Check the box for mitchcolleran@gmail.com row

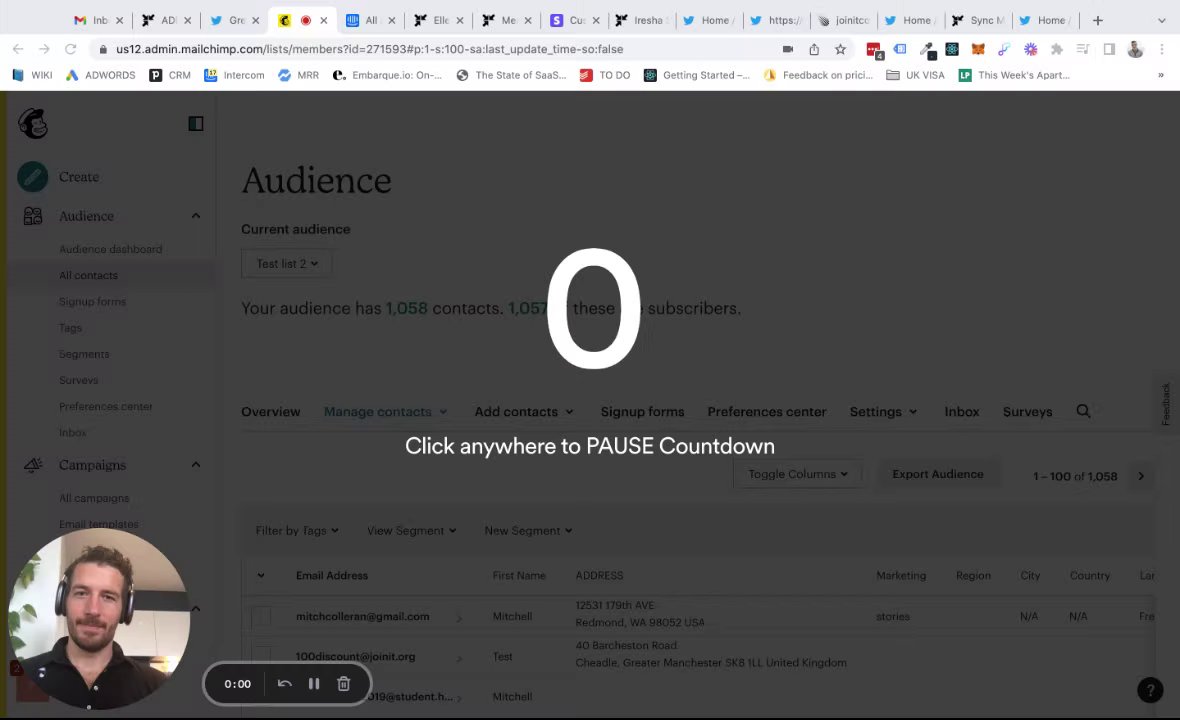point(261,617)
